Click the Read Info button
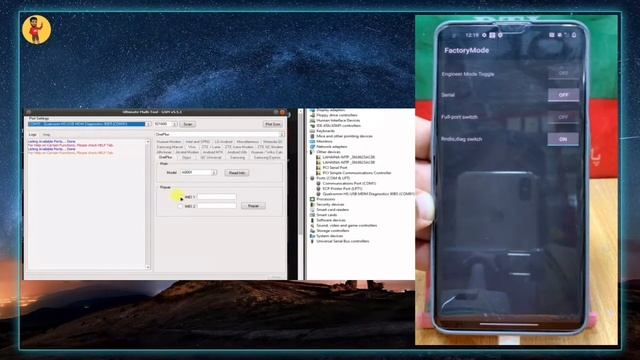The width and height of the screenshot is (640, 360). (x=237, y=173)
